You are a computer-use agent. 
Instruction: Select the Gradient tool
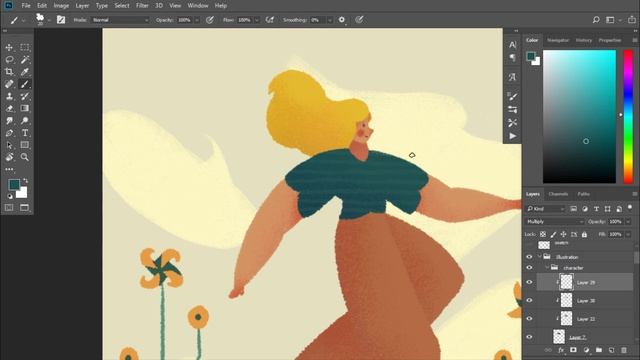click(x=25, y=109)
